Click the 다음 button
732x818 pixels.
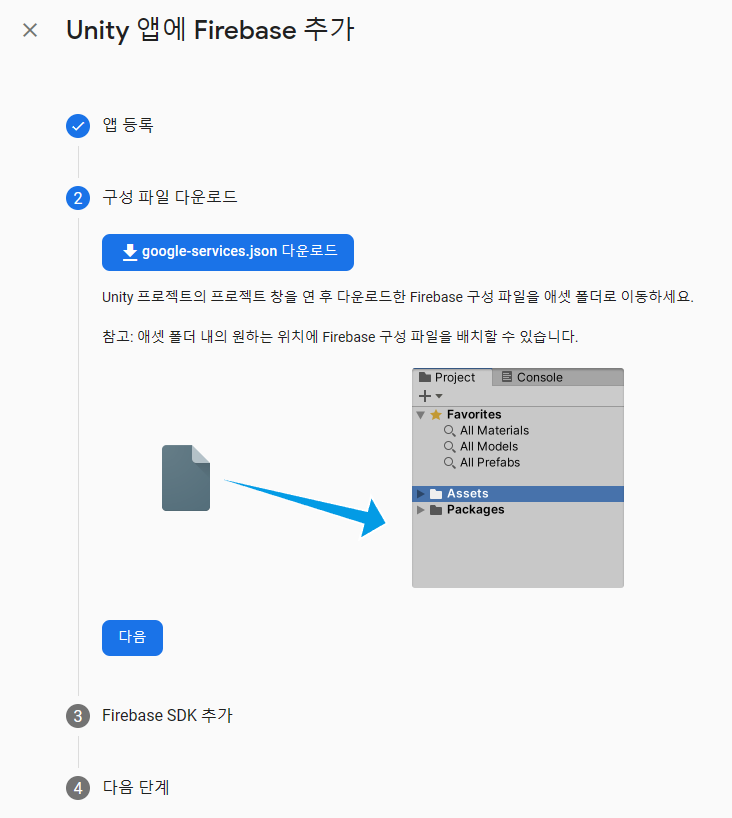pos(133,637)
